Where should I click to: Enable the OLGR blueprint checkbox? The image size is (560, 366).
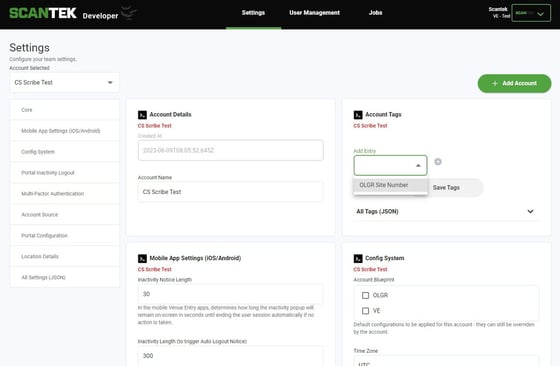pos(365,295)
